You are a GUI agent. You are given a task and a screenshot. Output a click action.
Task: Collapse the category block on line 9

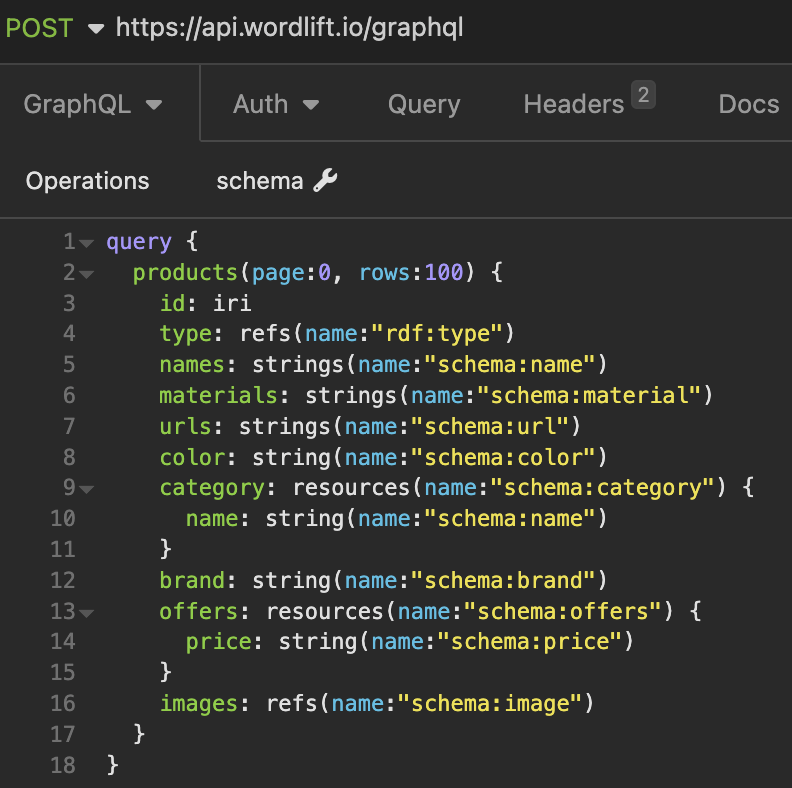(87, 489)
